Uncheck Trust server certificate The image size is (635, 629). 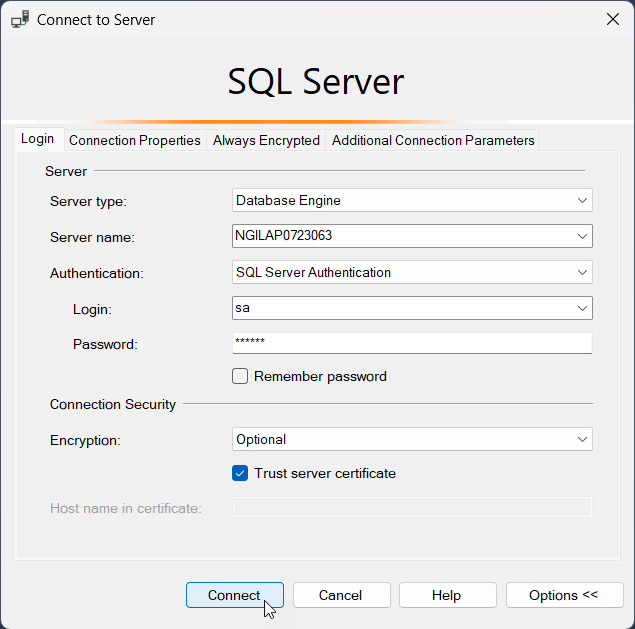point(240,473)
